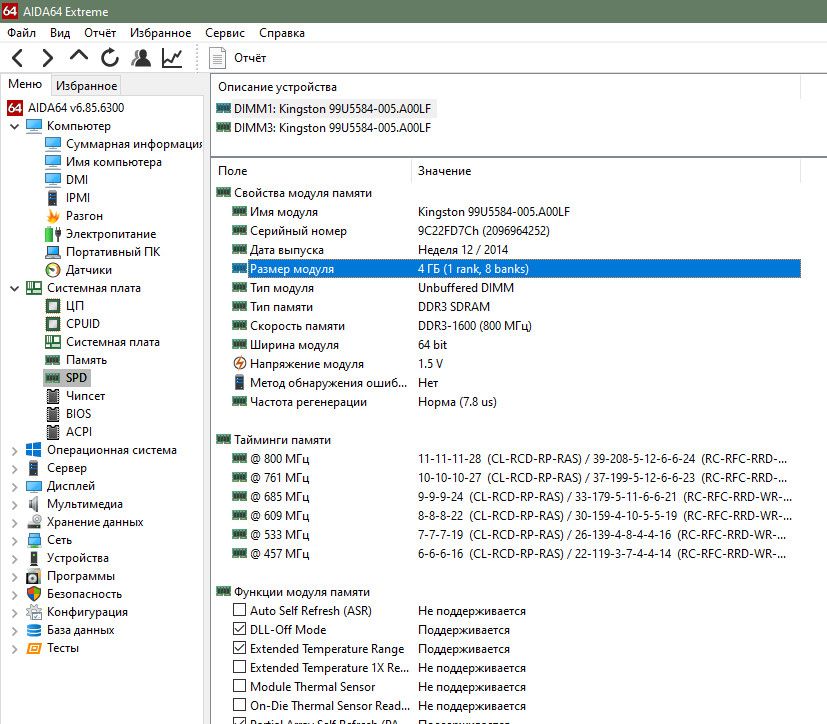Toggle the Auto Self Refresh (ASR) checkbox

[x=239, y=610]
